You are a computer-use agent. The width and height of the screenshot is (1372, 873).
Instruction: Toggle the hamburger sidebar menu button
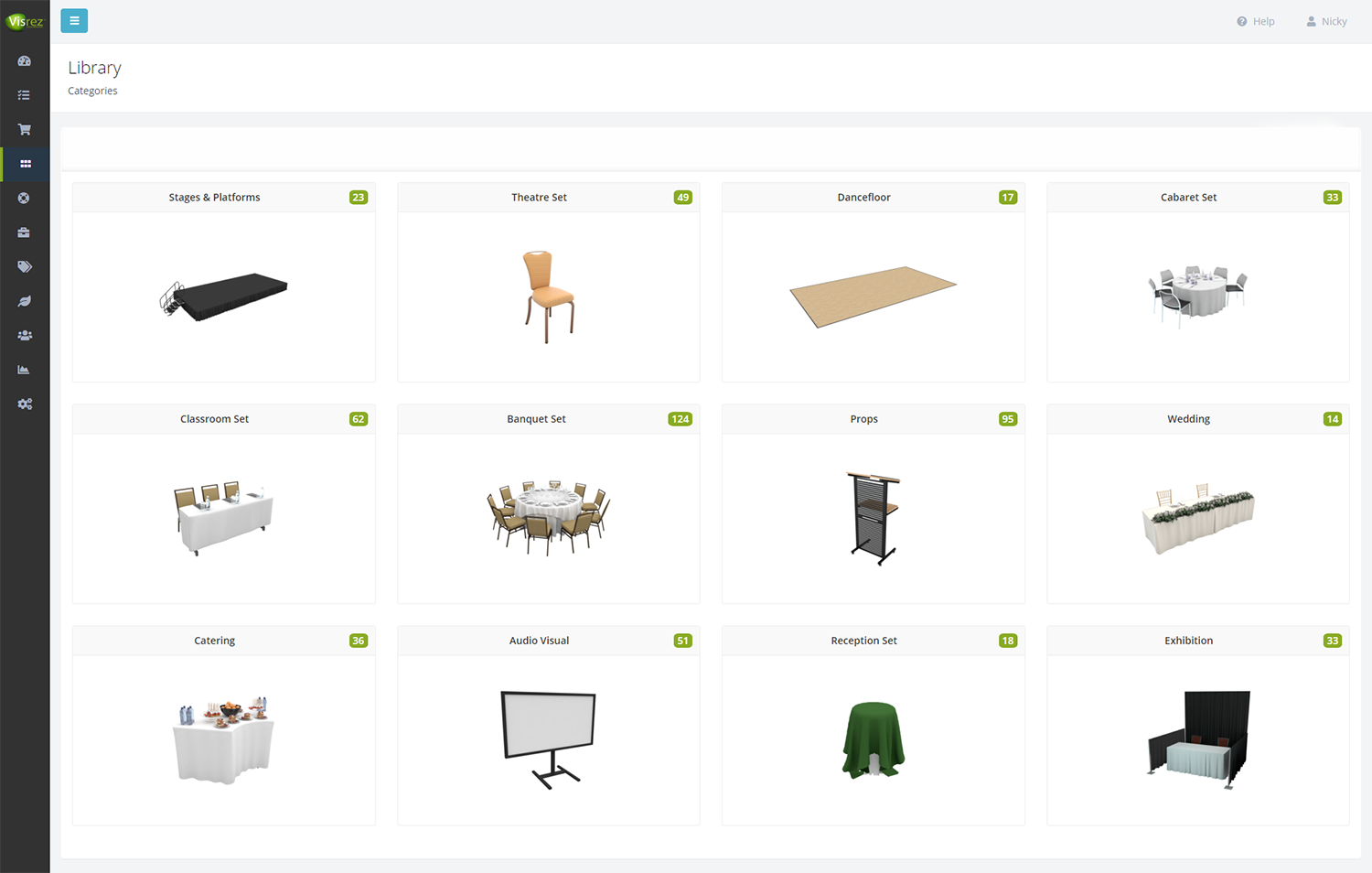coord(74,20)
